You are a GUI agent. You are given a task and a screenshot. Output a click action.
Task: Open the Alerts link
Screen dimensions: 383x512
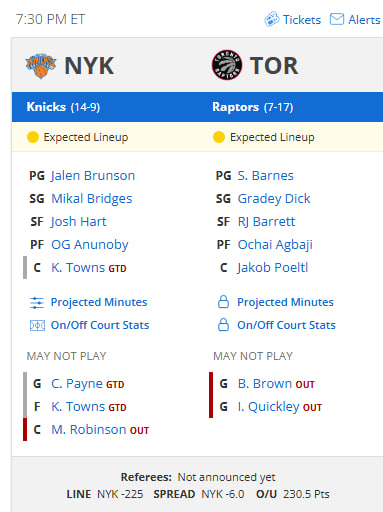[x=364, y=20]
